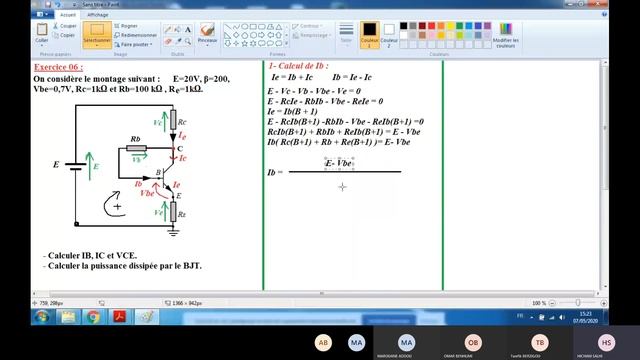Choose the green color swatch
The height and width of the screenshot is (360, 640).
pyautogui.click(x=460, y=26)
